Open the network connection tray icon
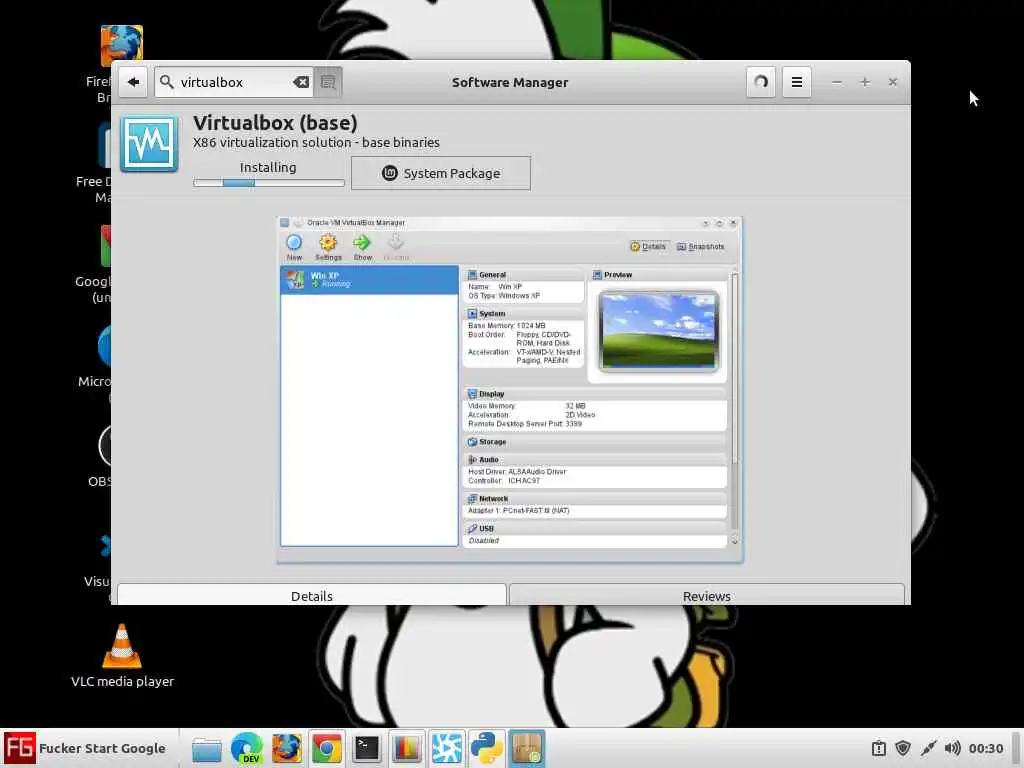Viewport: 1024px width, 768px height. (x=928, y=748)
